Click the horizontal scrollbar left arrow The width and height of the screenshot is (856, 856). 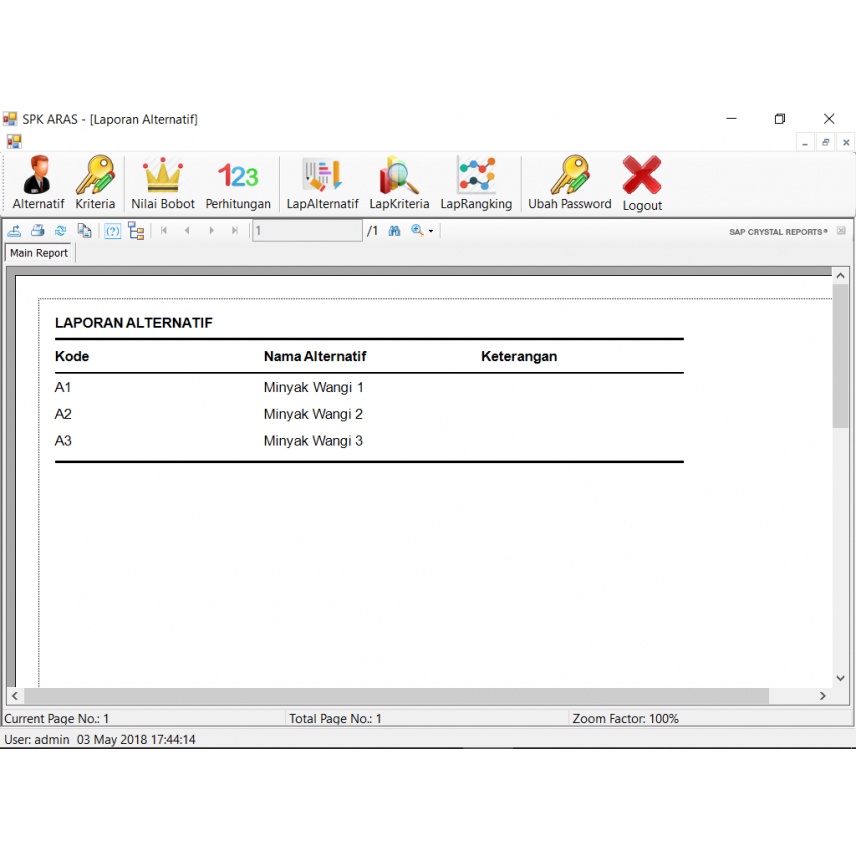(15, 696)
